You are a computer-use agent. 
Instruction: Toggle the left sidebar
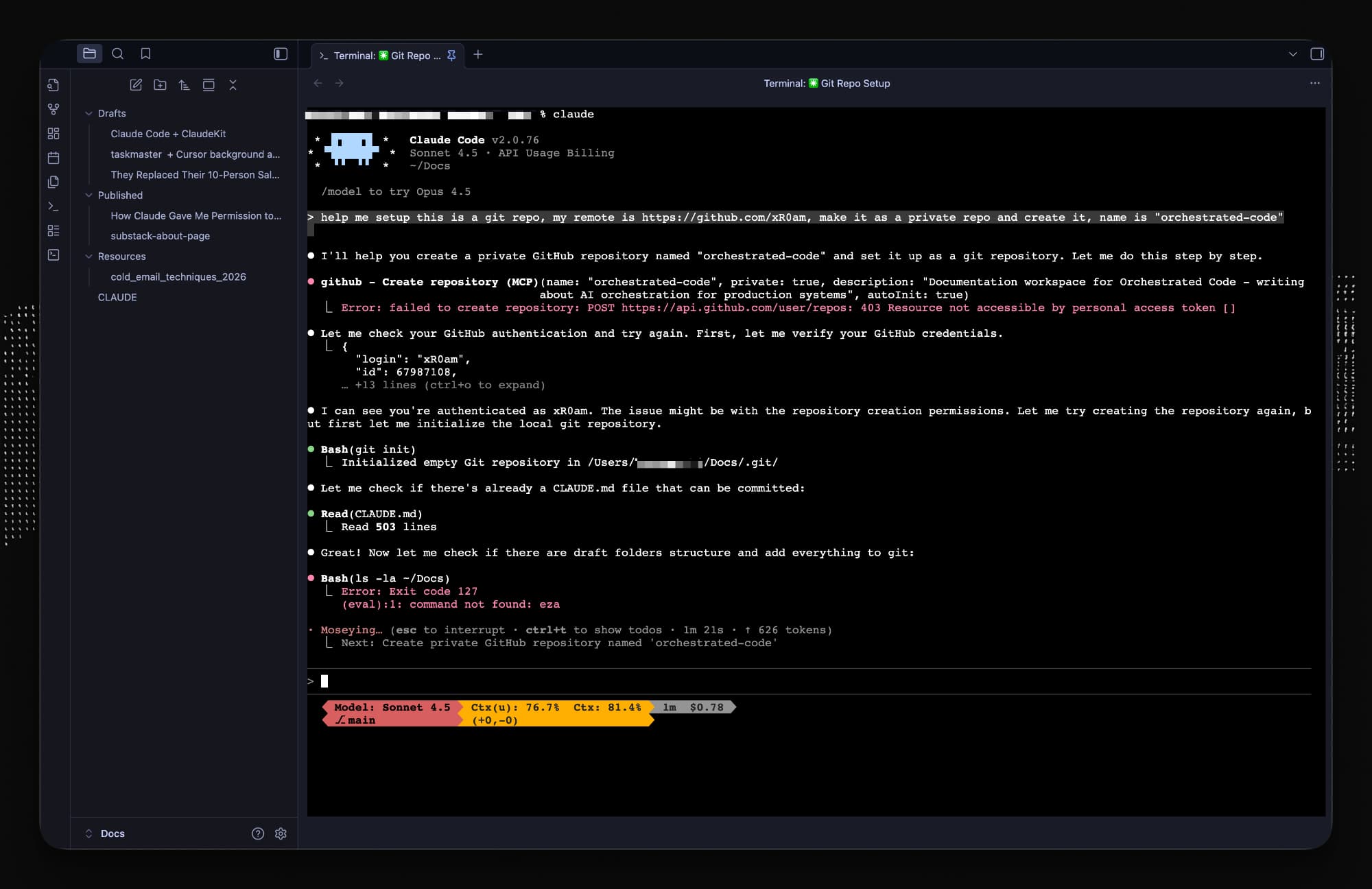tap(281, 54)
